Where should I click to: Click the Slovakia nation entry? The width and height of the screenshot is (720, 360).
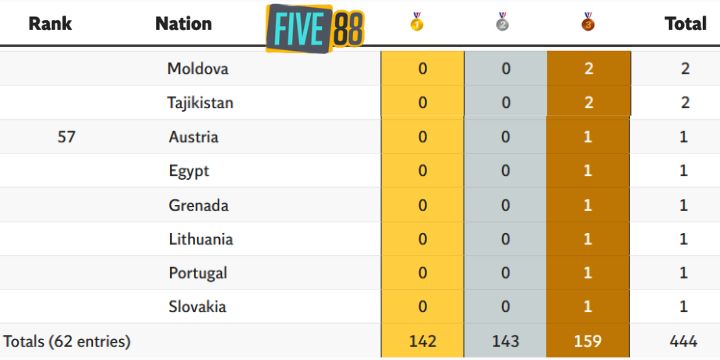pos(197,307)
